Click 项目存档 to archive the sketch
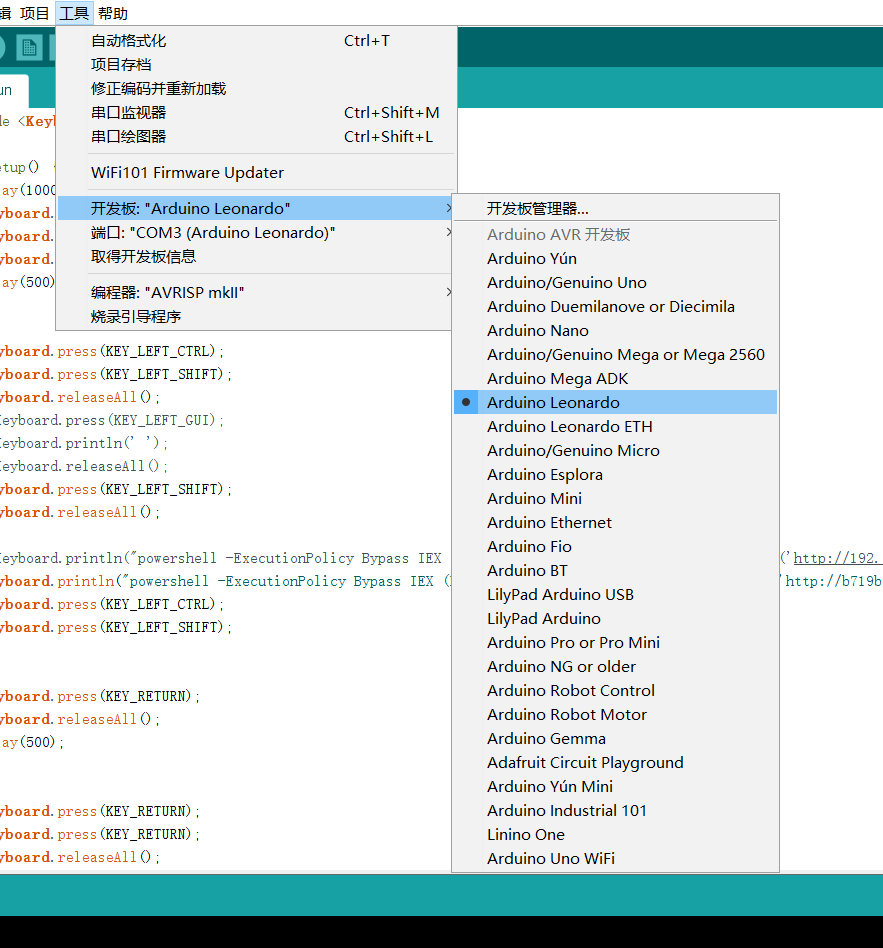This screenshot has width=883, height=948. (x=120, y=64)
